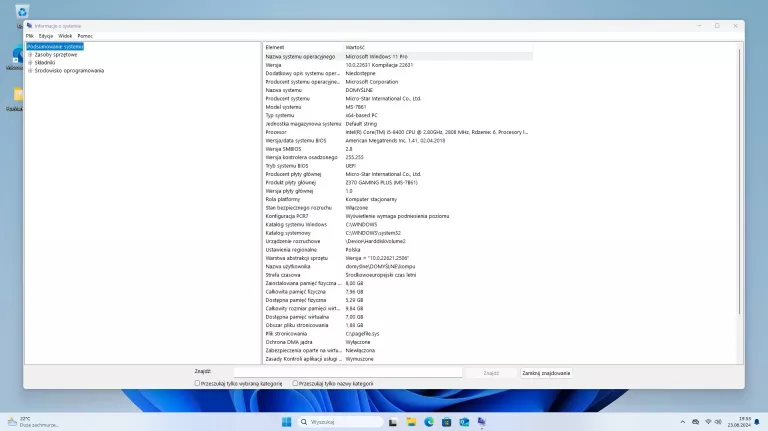Select the Nazwa użytkownika row
Screen dimensions: 768x431
(398, 266)
